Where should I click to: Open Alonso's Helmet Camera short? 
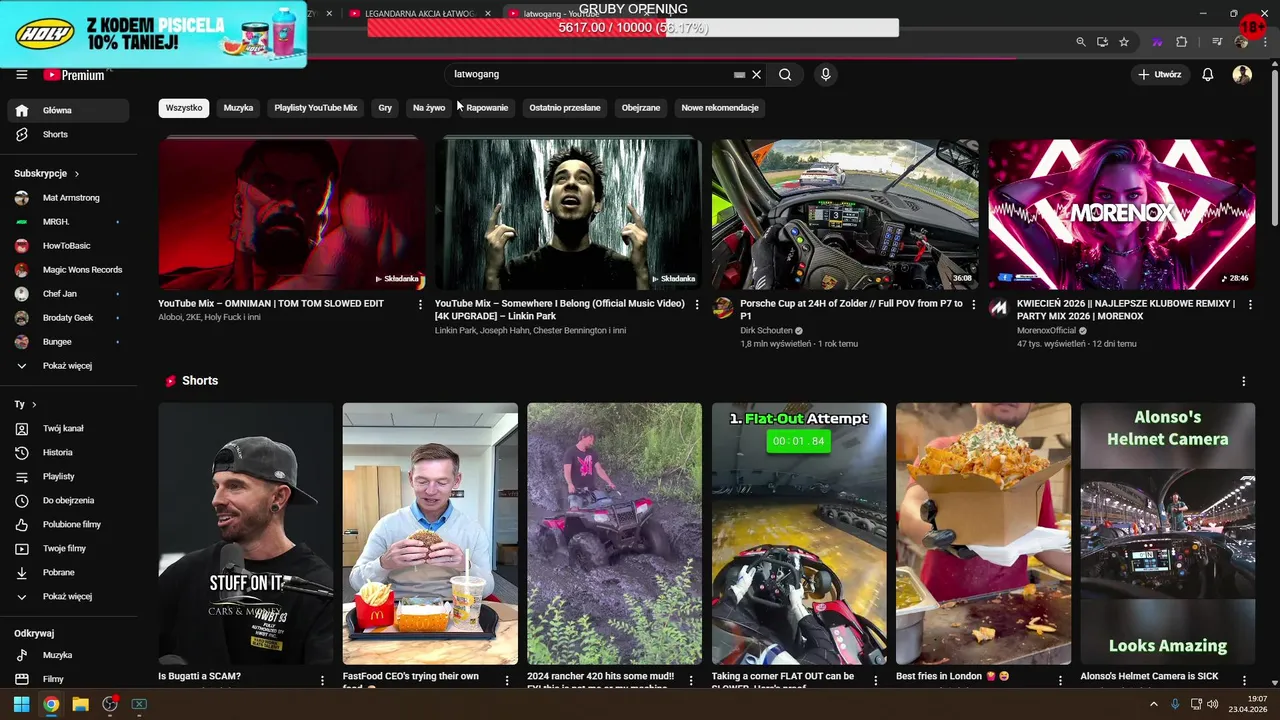(x=1167, y=534)
